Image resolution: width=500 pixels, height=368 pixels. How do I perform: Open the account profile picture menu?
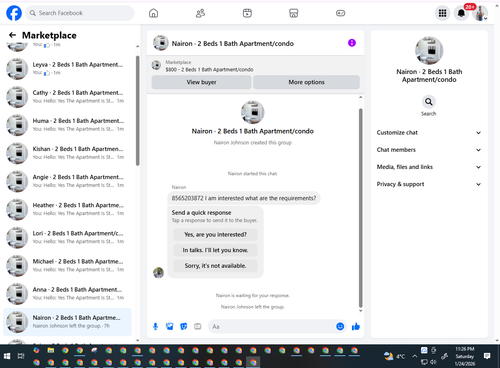[x=480, y=13]
